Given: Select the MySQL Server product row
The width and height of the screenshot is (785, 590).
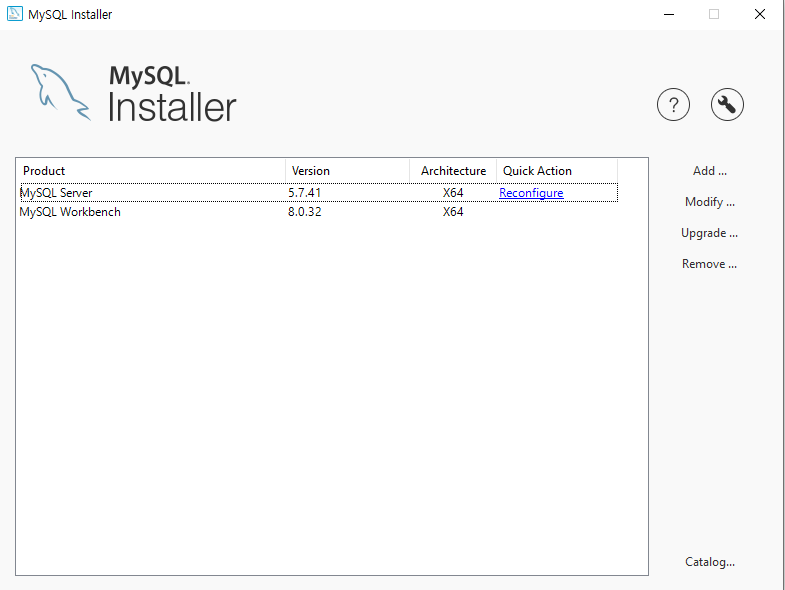Looking at the screenshot, I should click(319, 193).
